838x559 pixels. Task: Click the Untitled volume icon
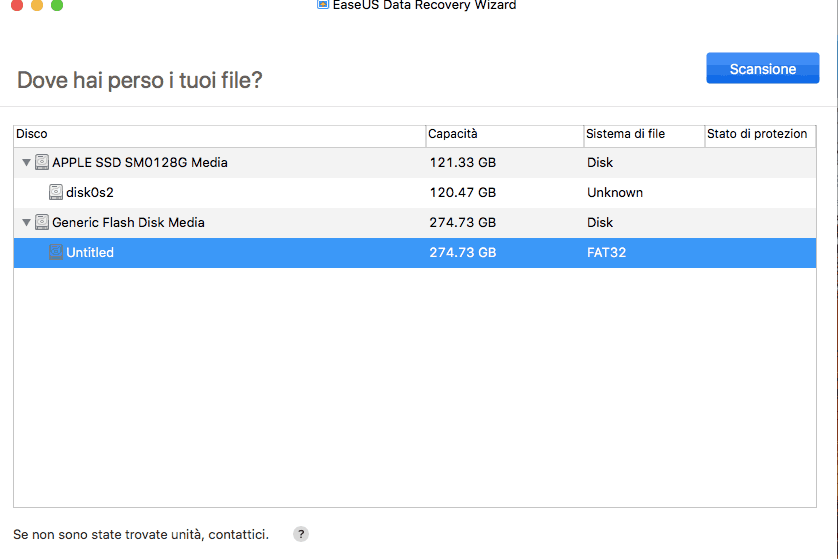point(56,252)
